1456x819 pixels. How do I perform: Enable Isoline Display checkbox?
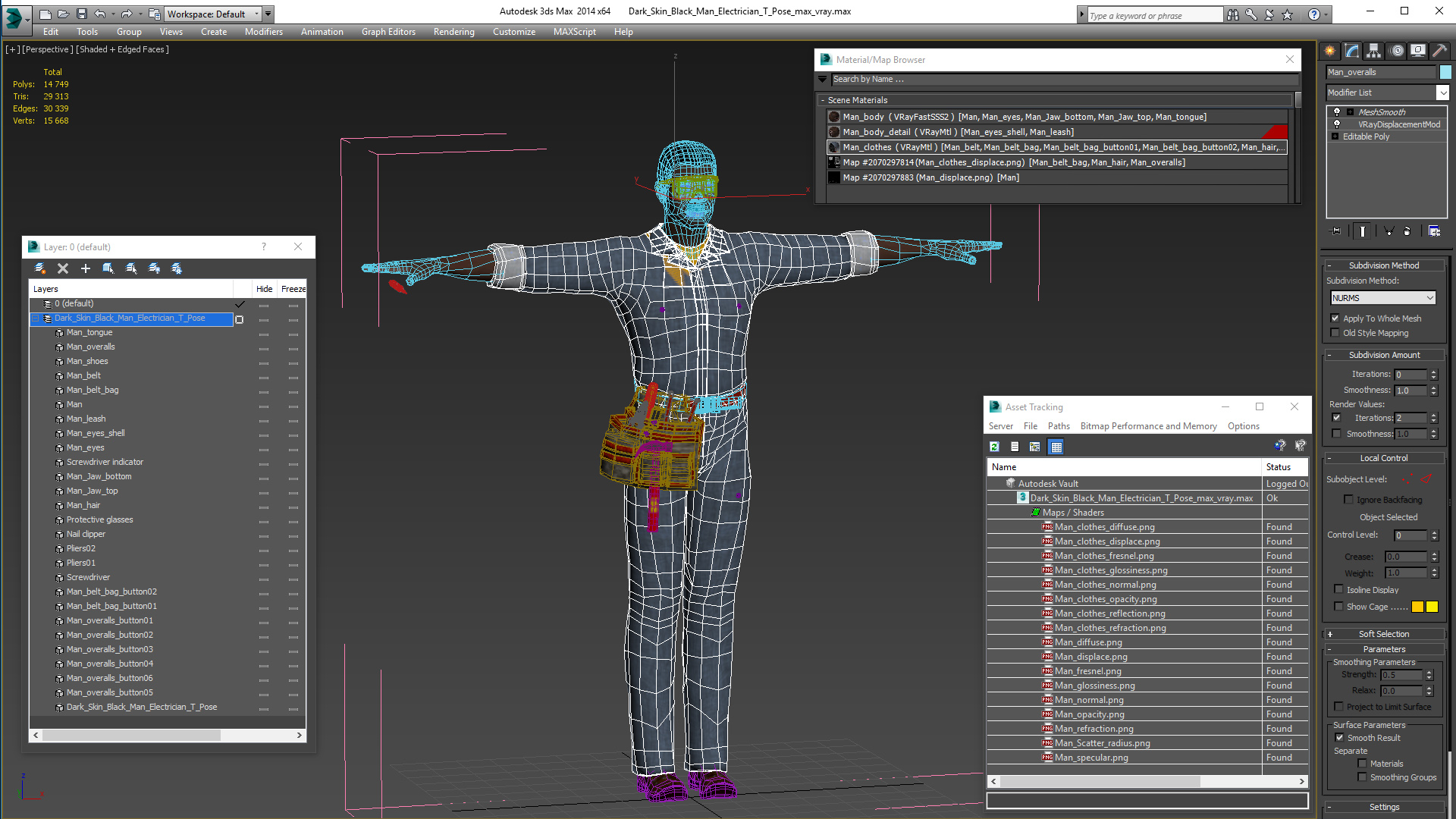point(1338,590)
